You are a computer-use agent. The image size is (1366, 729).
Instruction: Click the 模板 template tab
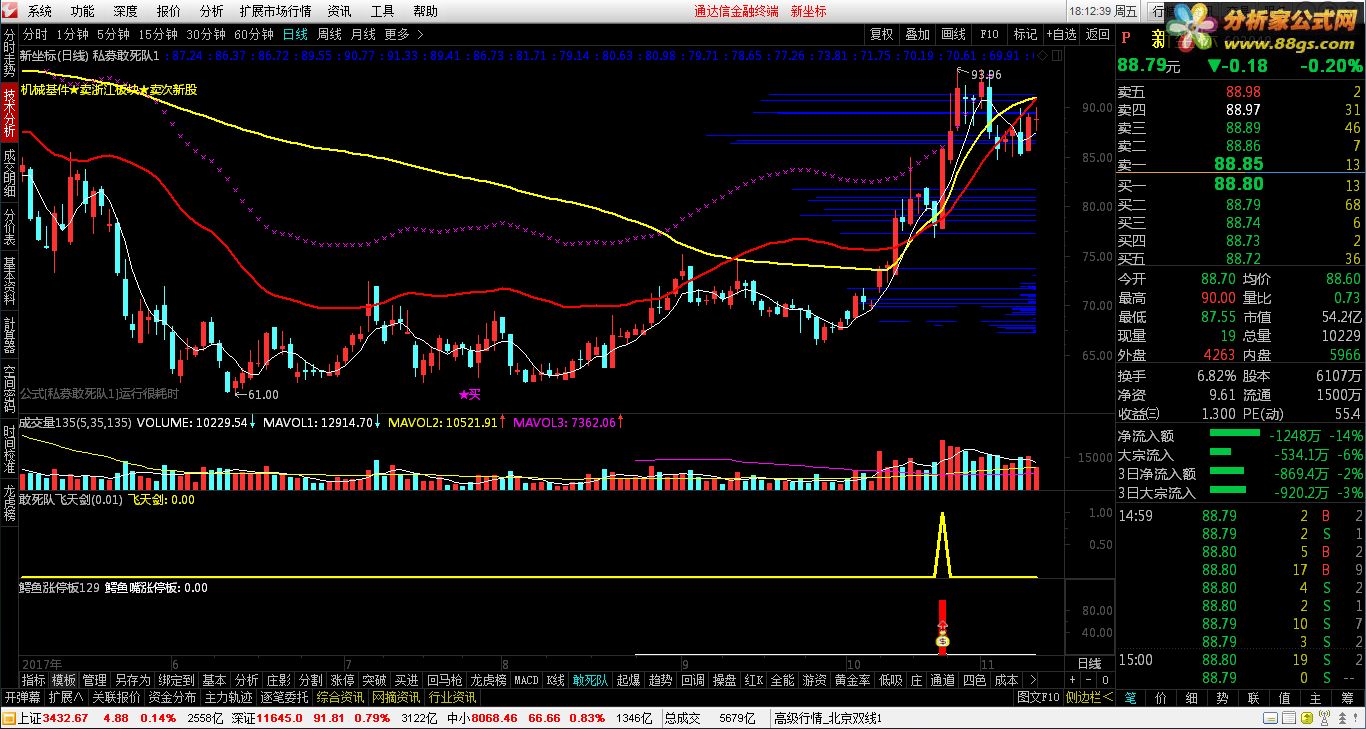pos(64,680)
